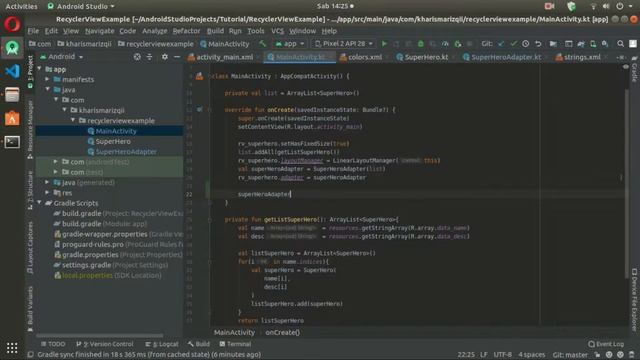640x360 pixels.
Task: Expand the manifests folder
Action: click(x=48, y=79)
